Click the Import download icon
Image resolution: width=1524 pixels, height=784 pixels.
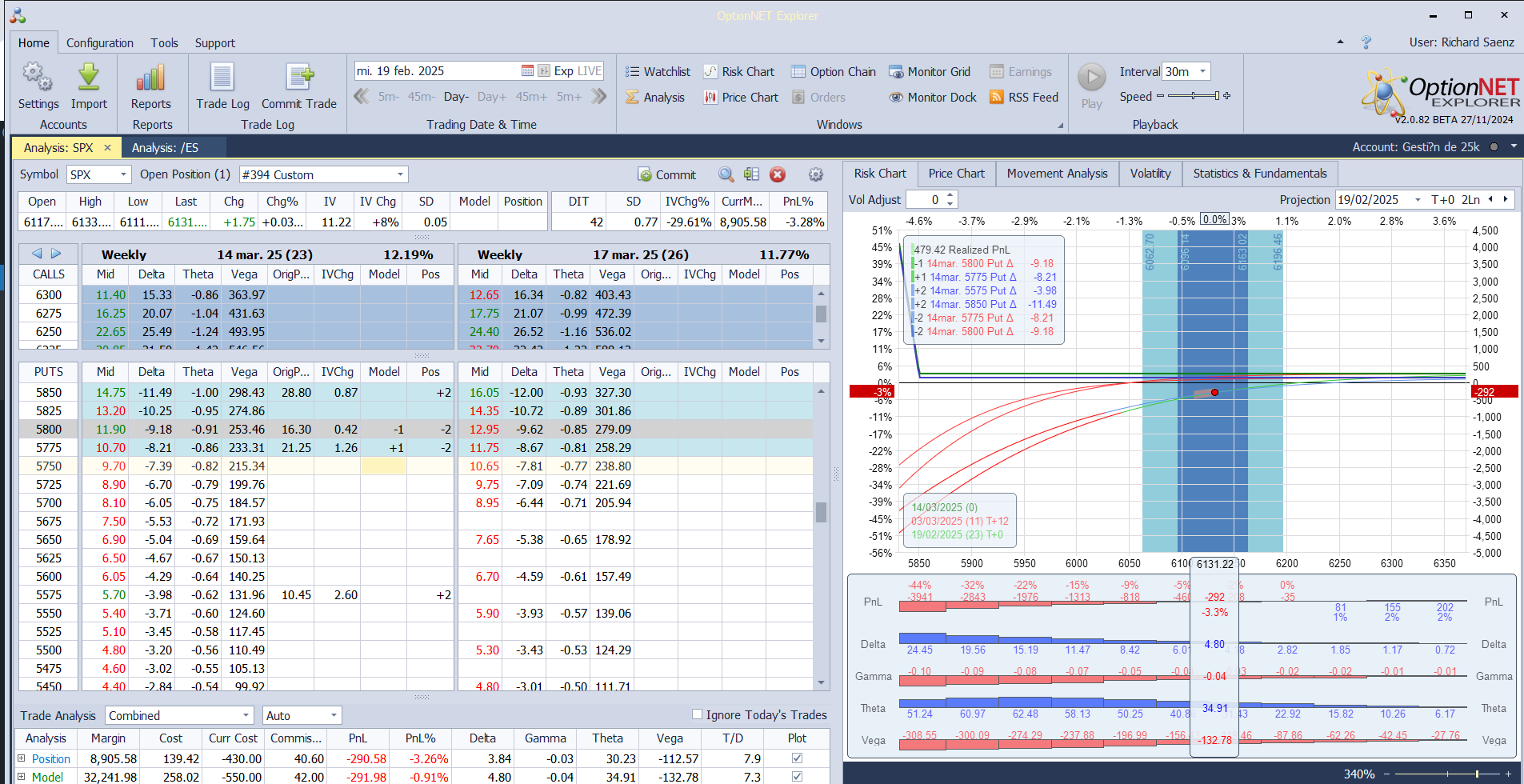tap(89, 78)
